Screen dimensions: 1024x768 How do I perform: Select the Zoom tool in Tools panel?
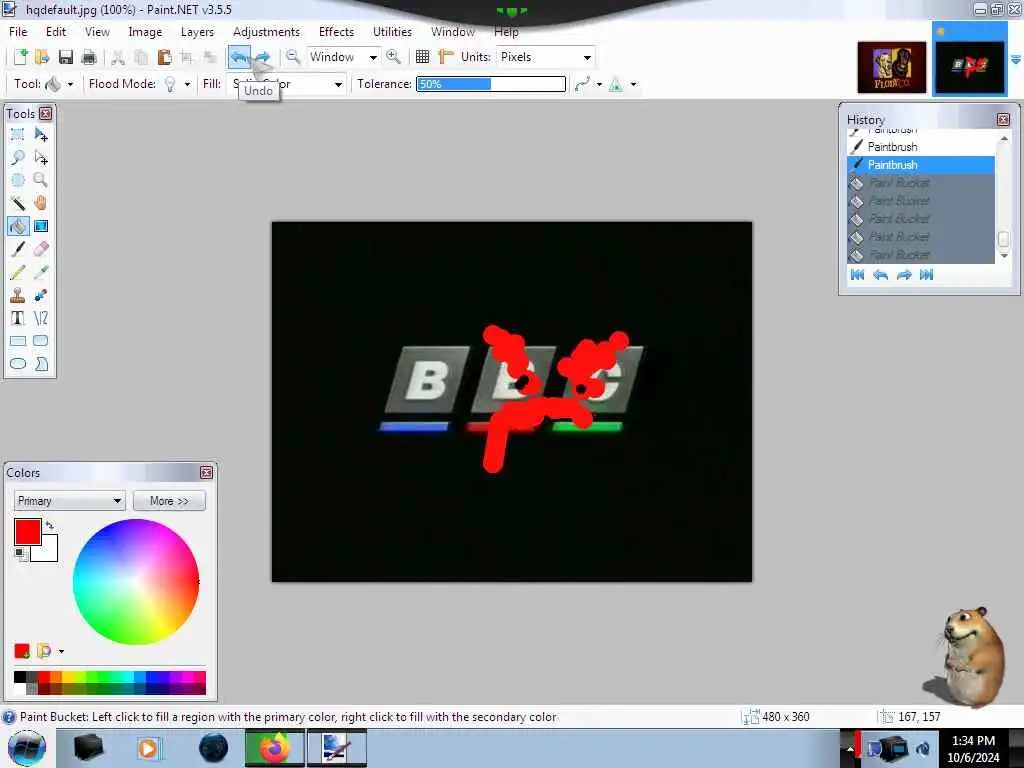[40, 180]
